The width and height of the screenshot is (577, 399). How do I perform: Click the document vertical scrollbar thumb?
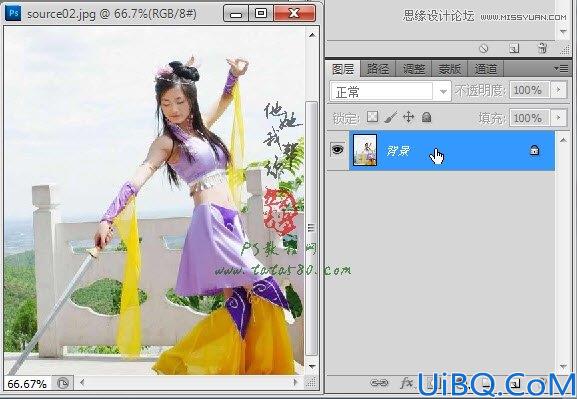(312, 228)
